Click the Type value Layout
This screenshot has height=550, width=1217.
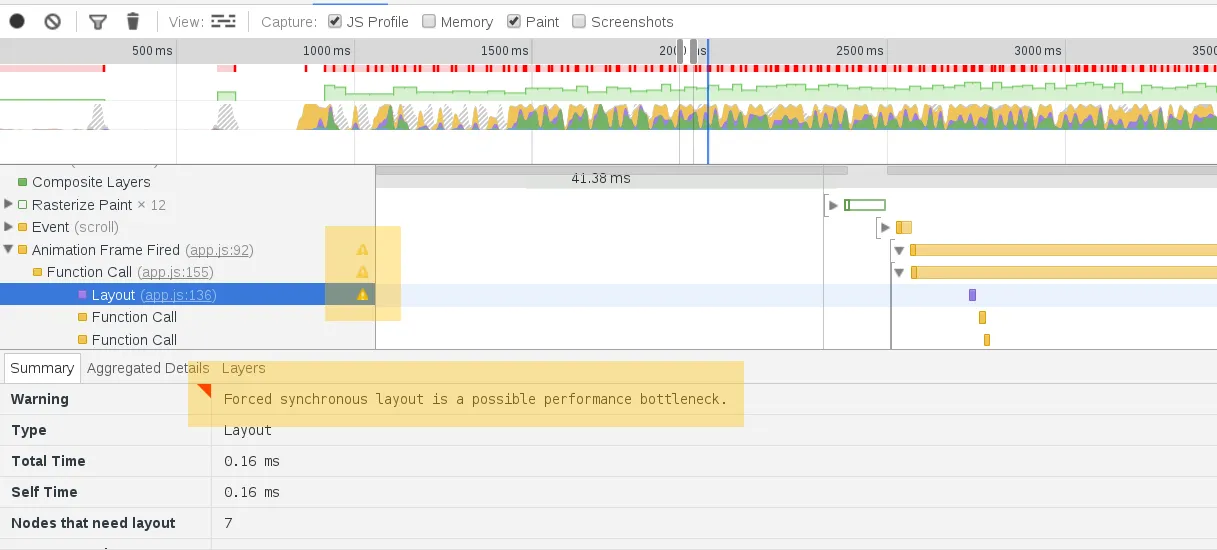click(x=248, y=430)
